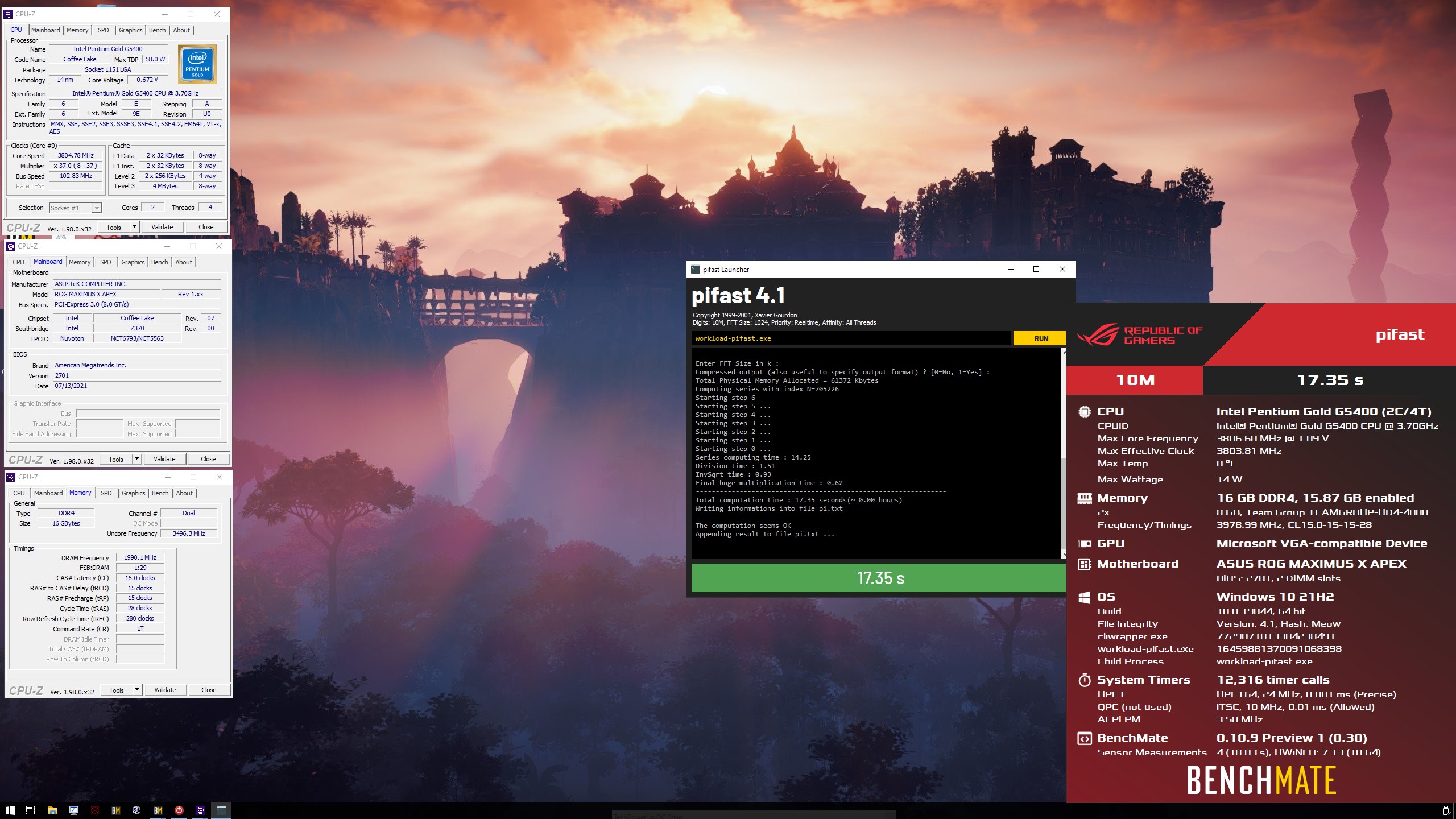Click the workload-pifast.exe command field
This screenshot has height=819, width=1456.
pos(851,338)
